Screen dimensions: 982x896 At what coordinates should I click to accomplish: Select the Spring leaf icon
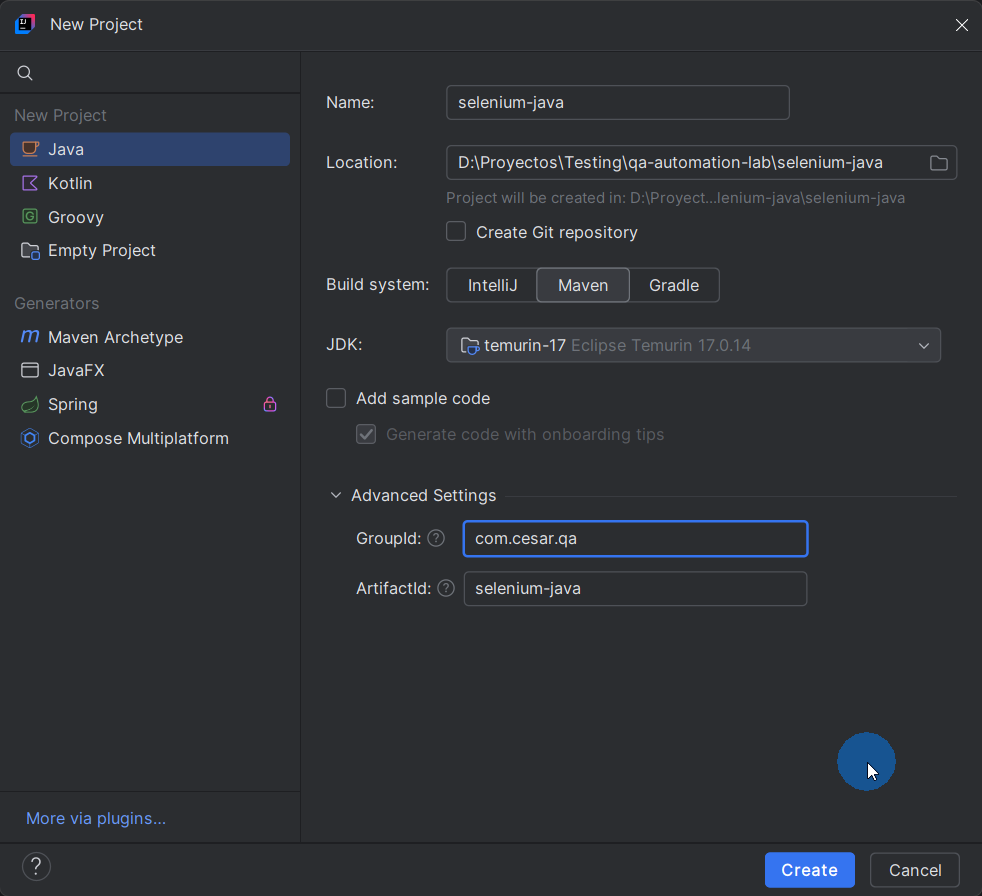point(28,405)
